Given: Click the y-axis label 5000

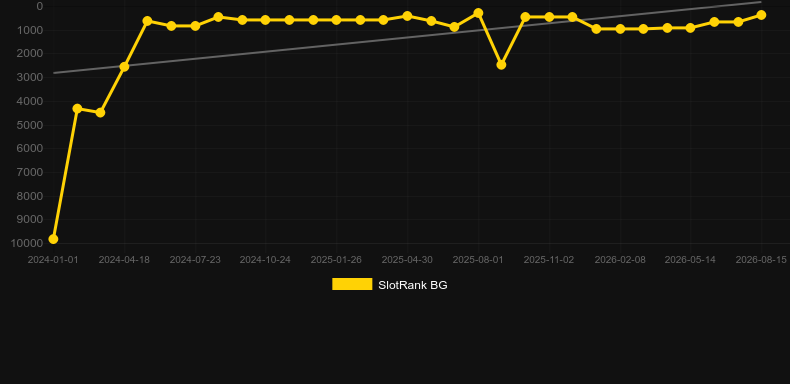Looking at the screenshot, I should point(30,125).
